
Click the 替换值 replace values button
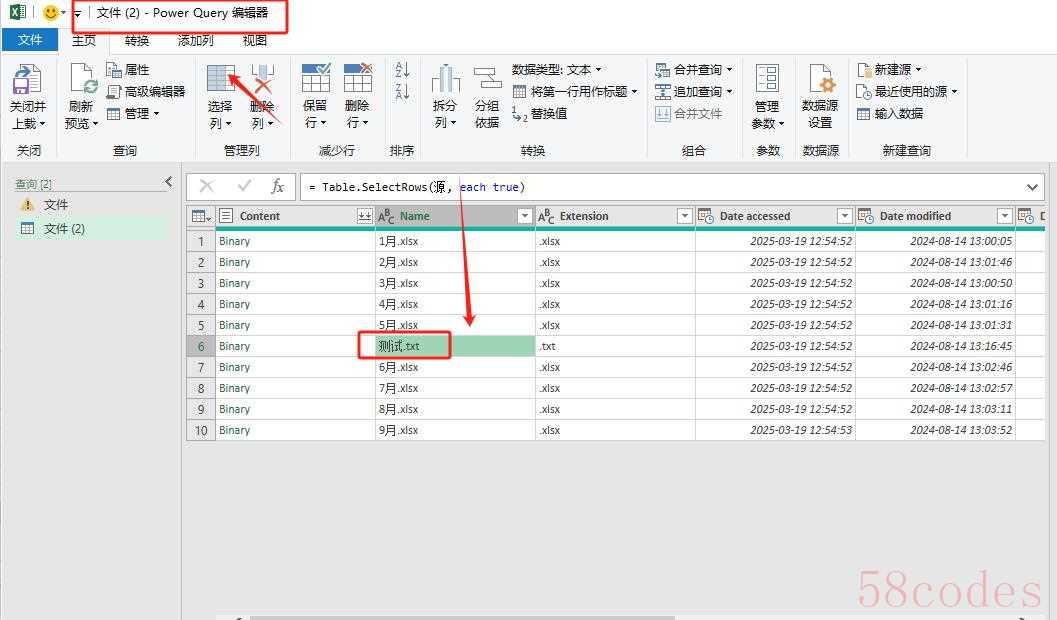pyautogui.click(x=540, y=113)
